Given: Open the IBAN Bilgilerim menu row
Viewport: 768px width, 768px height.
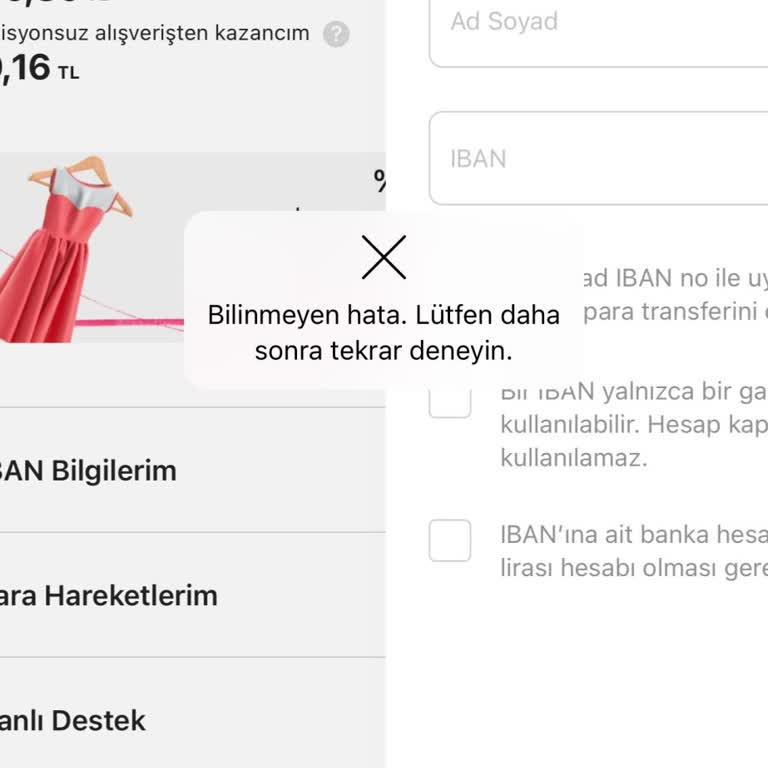Looking at the screenshot, I should (x=192, y=470).
